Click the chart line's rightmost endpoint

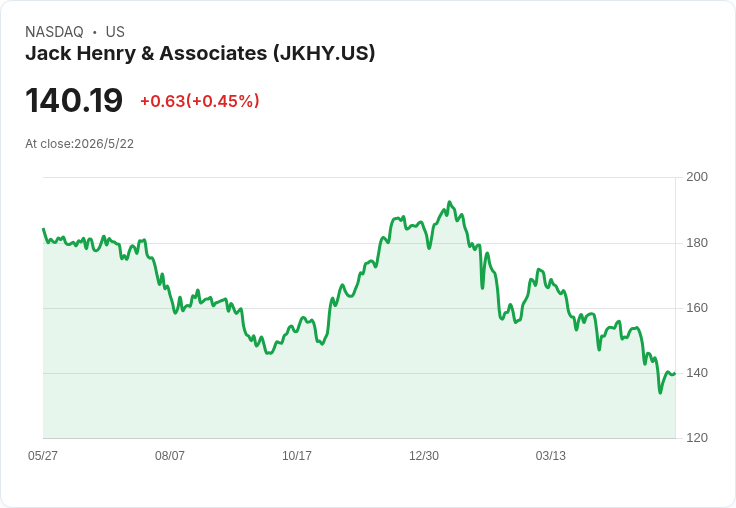point(675,374)
